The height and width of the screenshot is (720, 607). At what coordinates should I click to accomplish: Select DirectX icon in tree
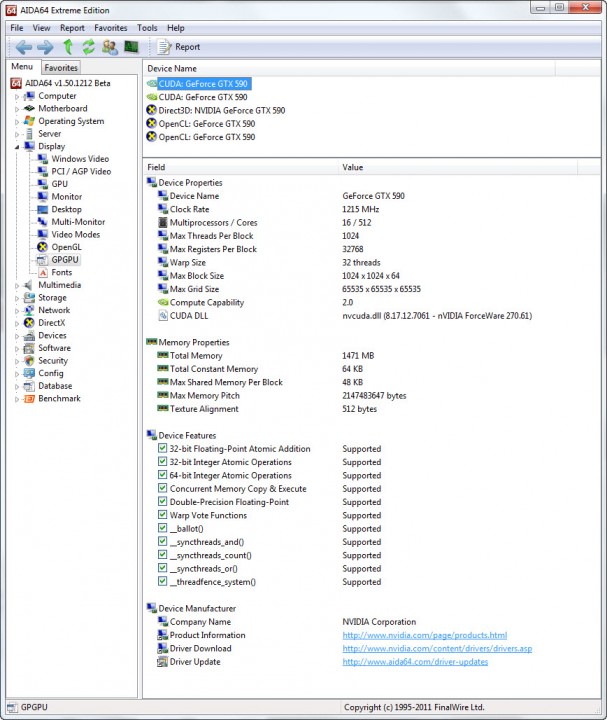pyautogui.click(x=29, y=323)
